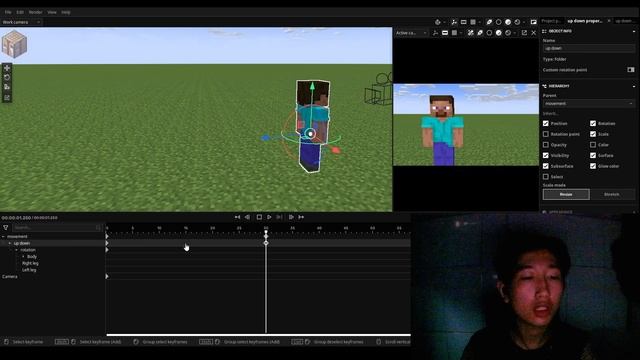Collapse the Body item in the timeline tree
640x360 pixels.
[x=23, y=257]
